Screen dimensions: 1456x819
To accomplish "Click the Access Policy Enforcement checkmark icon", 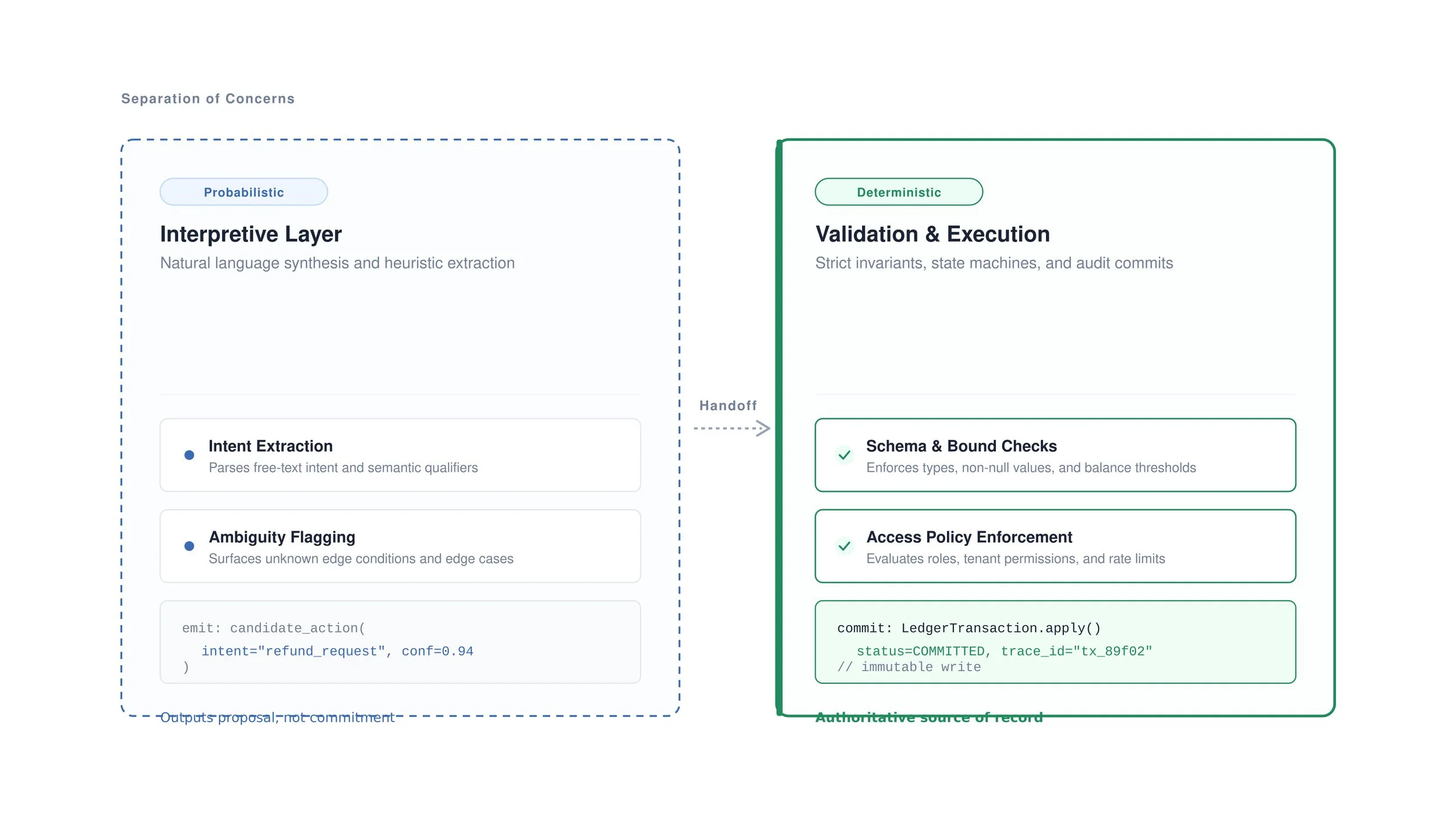I will pyautogui.click(x=844, y=546).
